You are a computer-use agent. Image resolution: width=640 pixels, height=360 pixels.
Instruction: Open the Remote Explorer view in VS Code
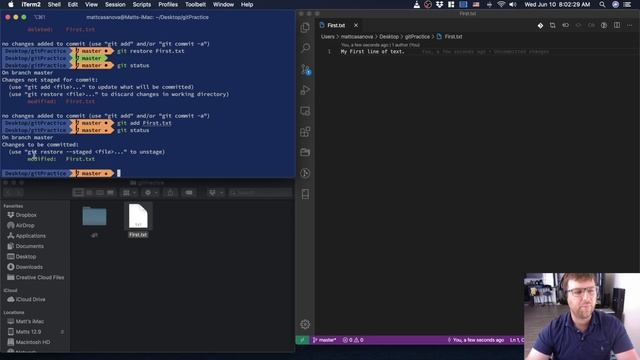(305, 111)
